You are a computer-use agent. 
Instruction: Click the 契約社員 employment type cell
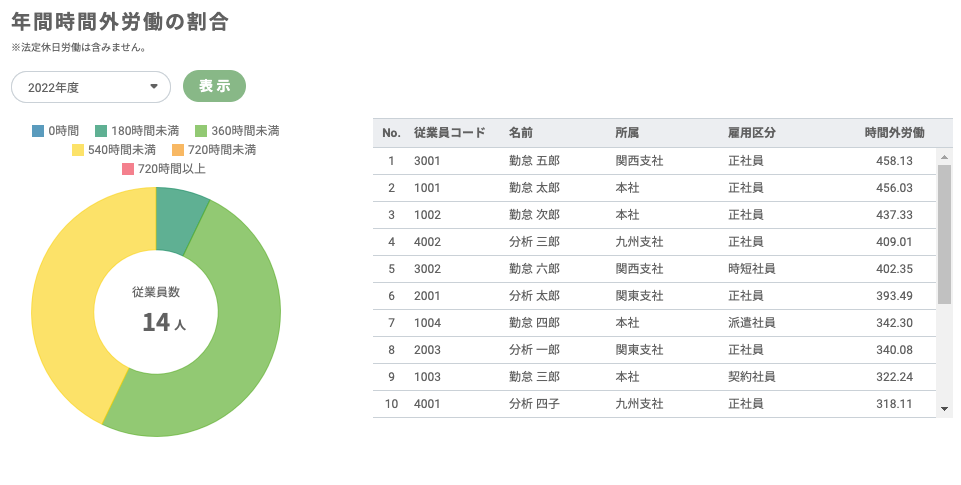click(751, 377)
